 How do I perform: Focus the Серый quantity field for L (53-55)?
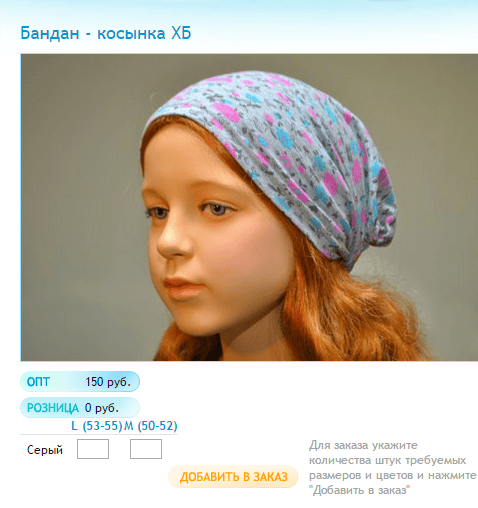[x=93, y=449]
